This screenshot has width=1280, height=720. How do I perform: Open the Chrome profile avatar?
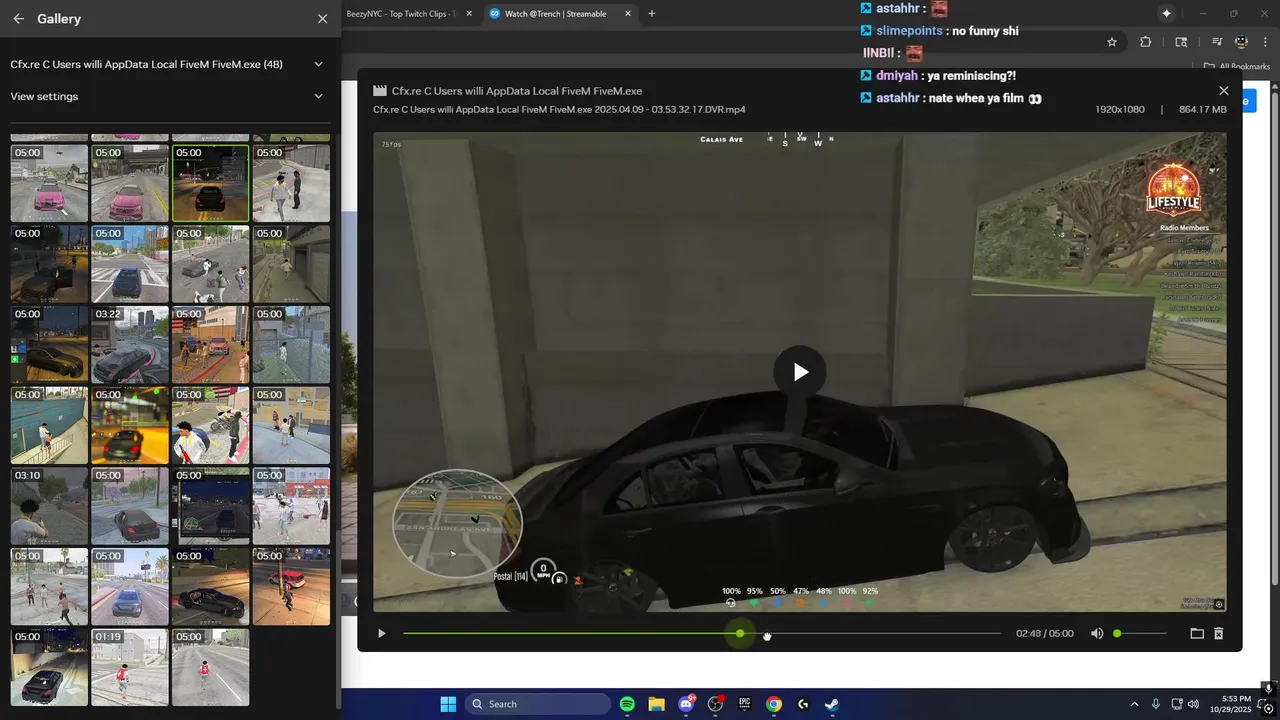pyautogui.click(x=1241, y=42)
